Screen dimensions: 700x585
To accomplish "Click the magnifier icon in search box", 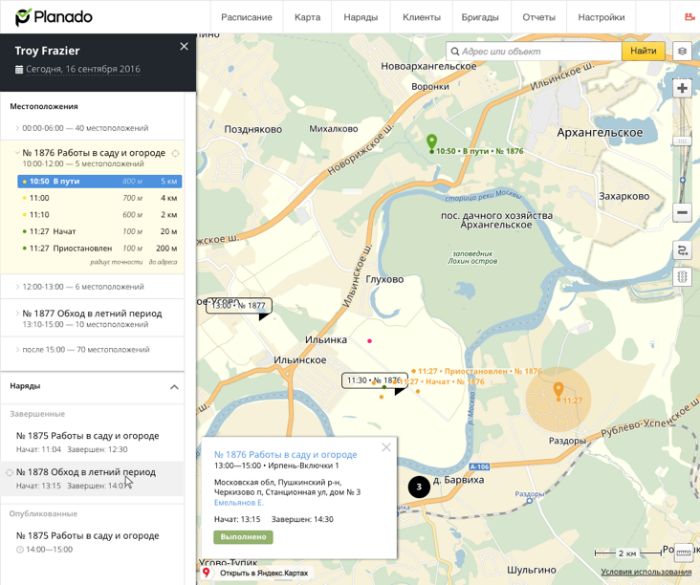I will coord(454,51).
